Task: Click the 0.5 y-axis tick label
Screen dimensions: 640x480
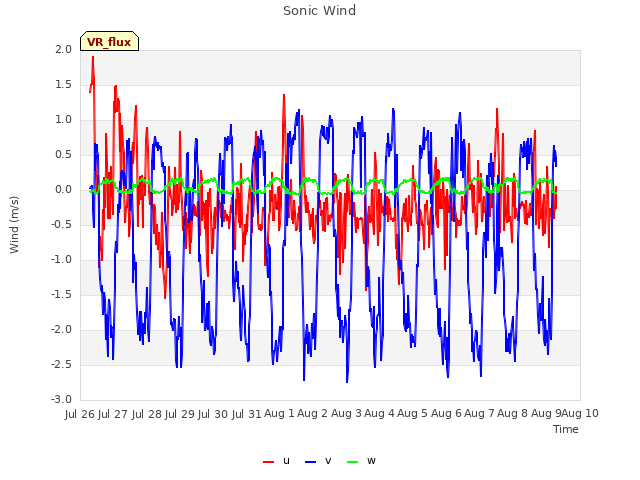Action: tap(63, 155)
